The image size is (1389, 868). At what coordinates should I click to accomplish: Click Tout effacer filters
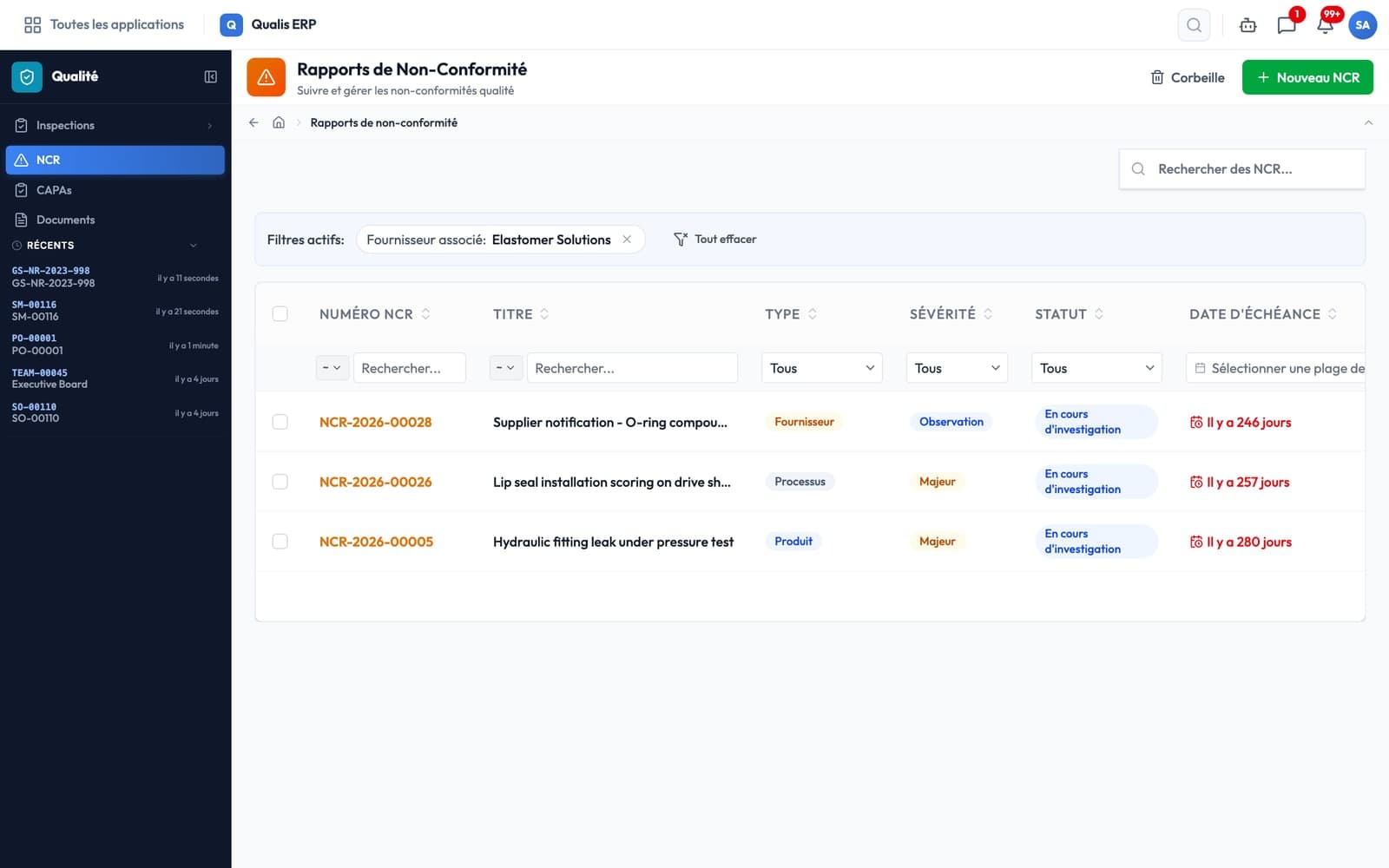pos(715,239)
